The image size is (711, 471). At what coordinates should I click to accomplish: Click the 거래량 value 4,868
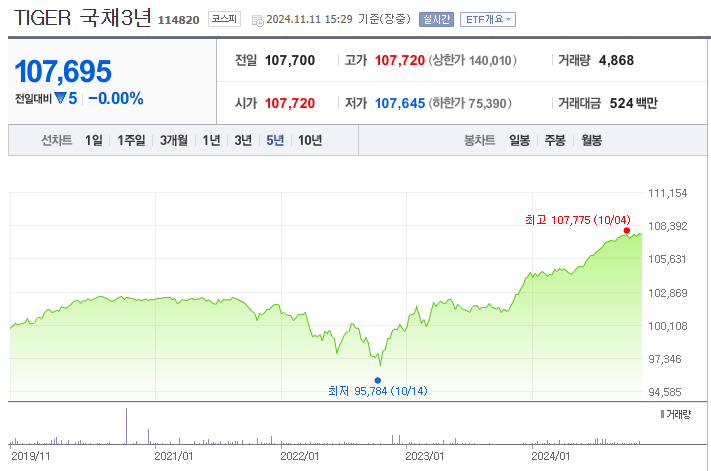(616, 60)
